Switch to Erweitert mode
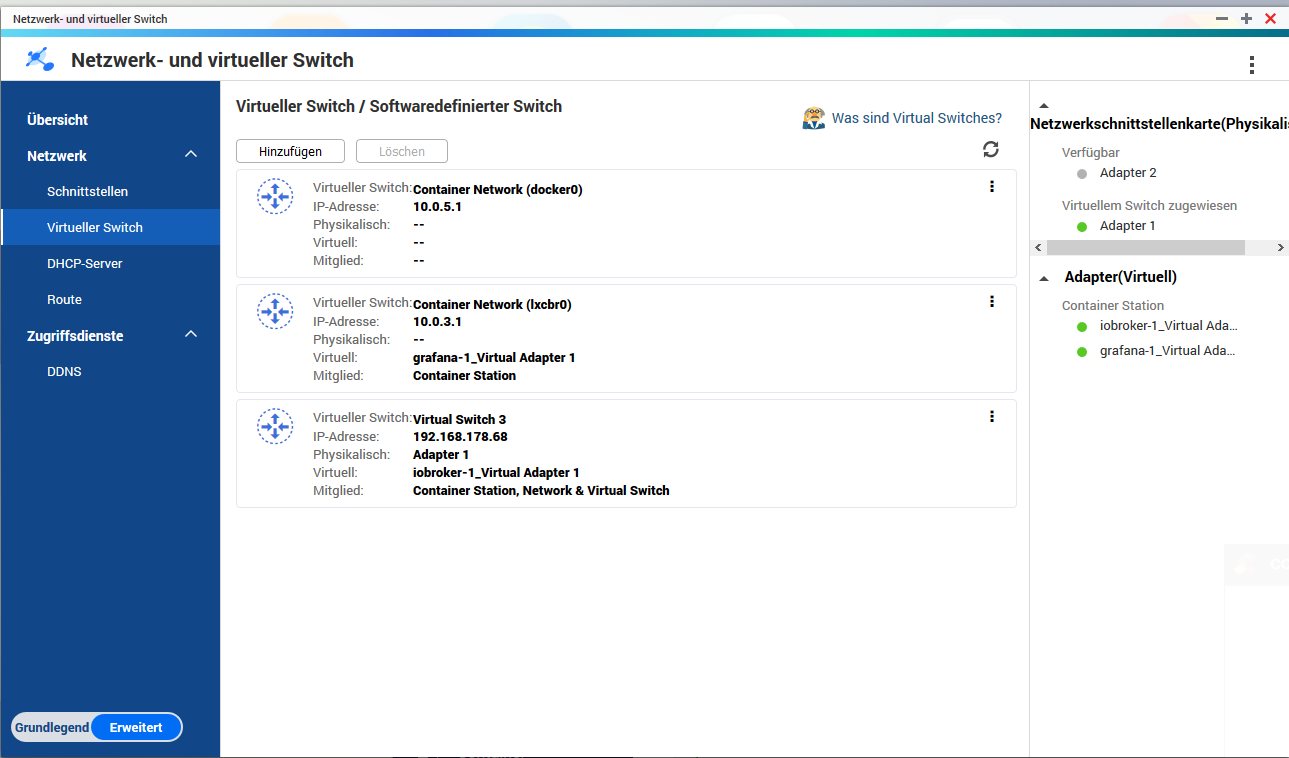 [136, 727]
